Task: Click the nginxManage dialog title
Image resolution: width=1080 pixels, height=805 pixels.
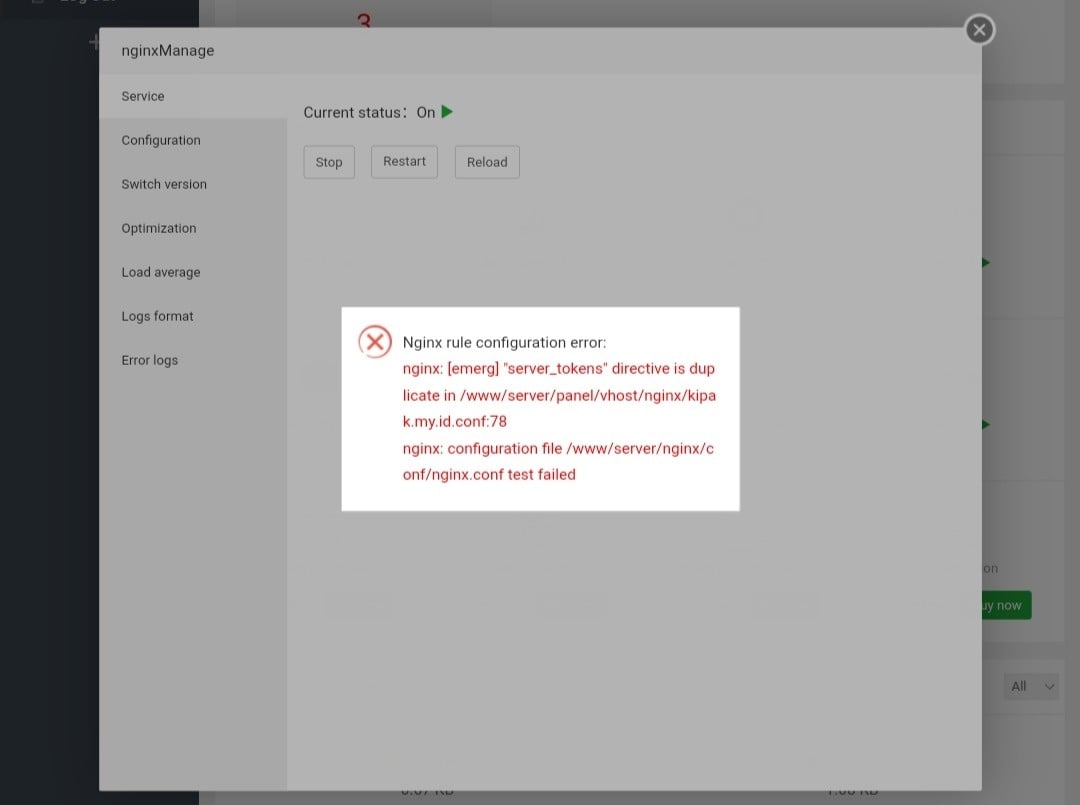Action: (167, 50)
